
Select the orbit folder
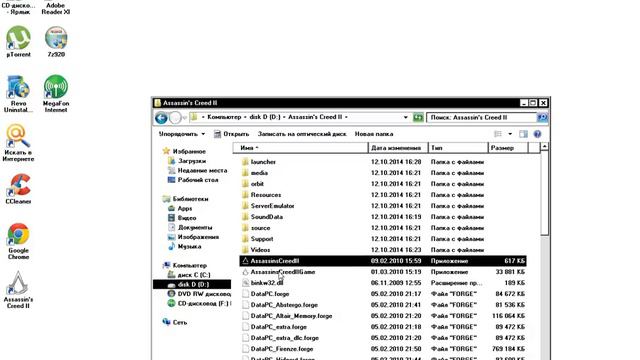tap(257, 184)
